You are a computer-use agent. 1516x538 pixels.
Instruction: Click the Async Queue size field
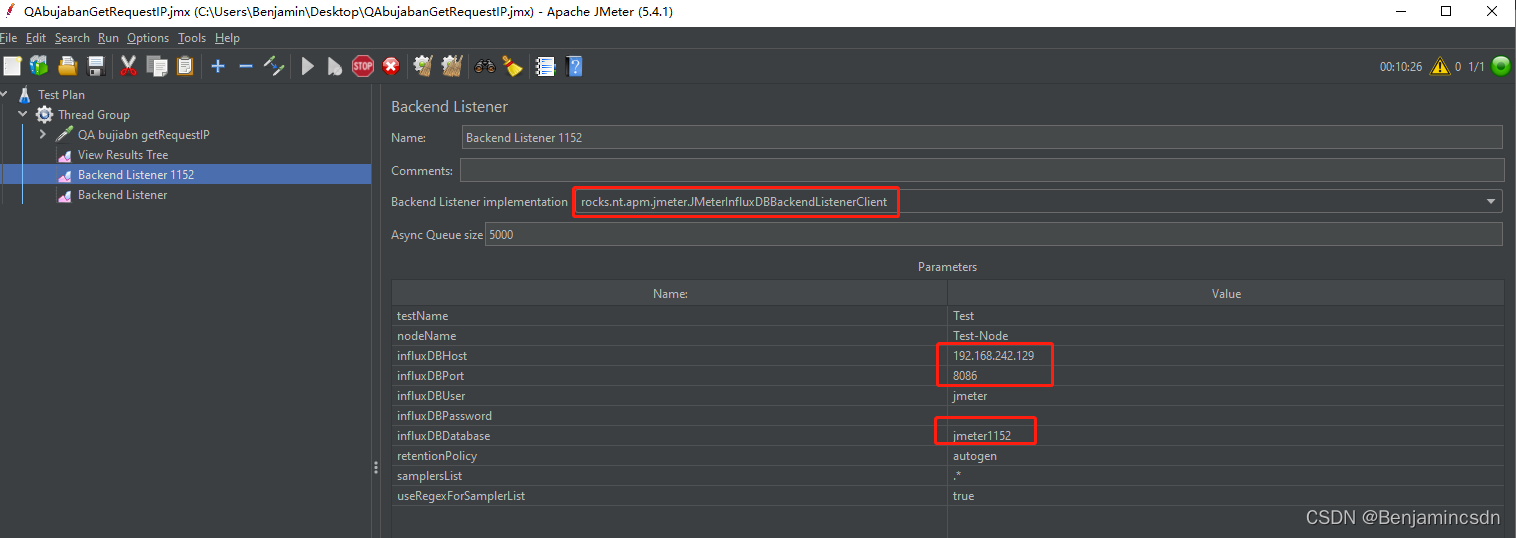[x=993, y=233]
